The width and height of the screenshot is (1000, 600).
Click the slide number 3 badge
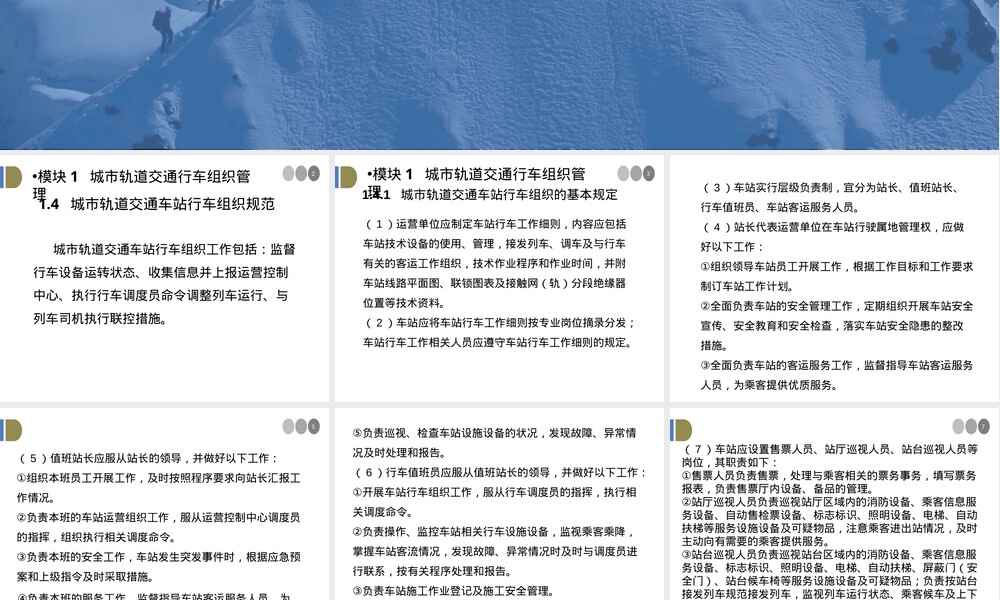click(649, 173)
